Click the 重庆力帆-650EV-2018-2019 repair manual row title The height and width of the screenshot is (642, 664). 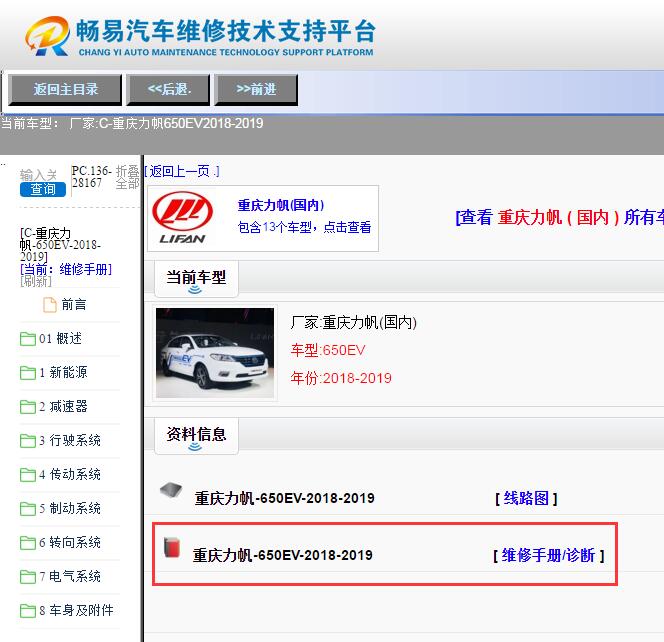(282, 555)
